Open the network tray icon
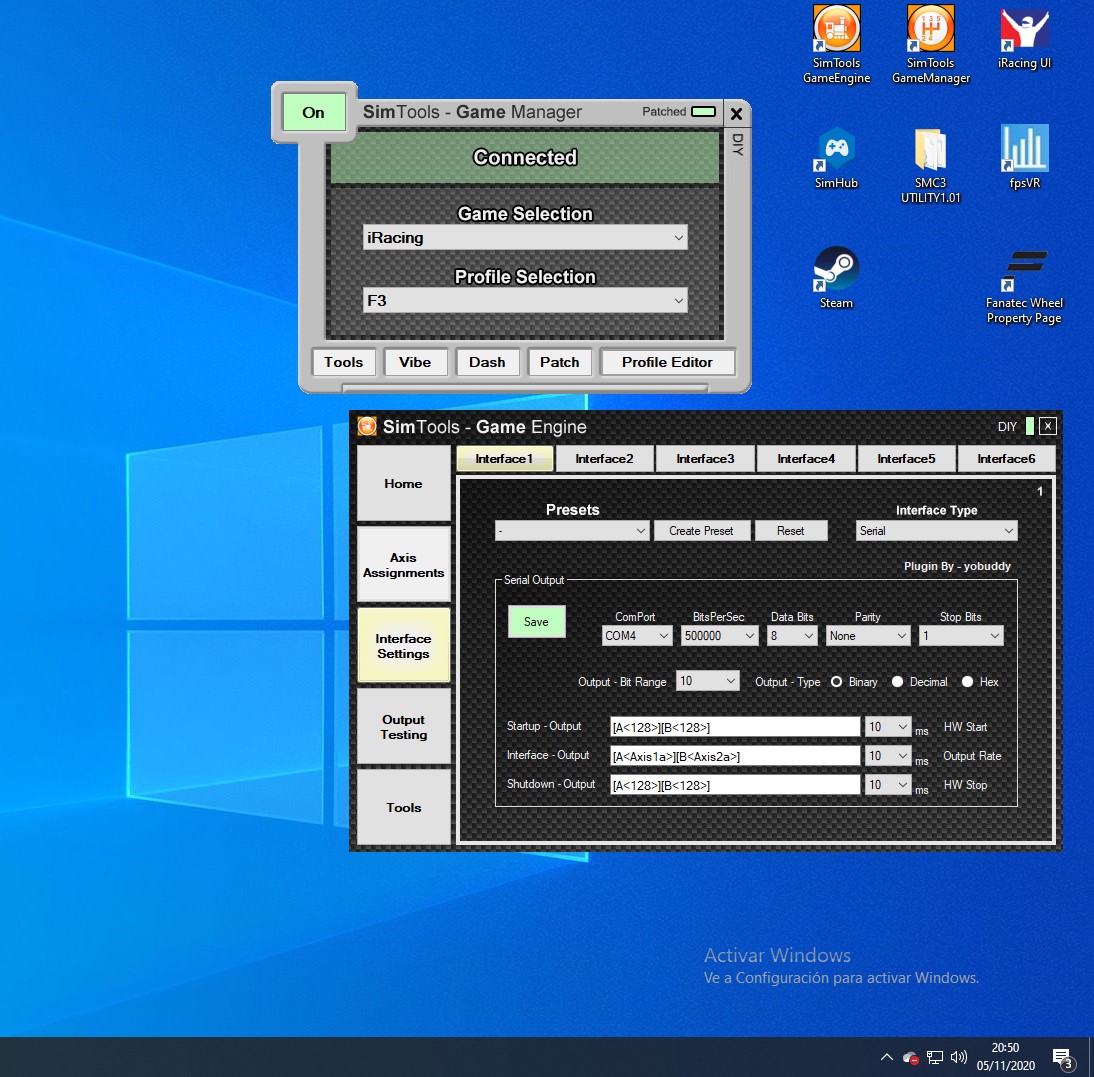This screenshot has height=1077, width=1094. 935,1057
